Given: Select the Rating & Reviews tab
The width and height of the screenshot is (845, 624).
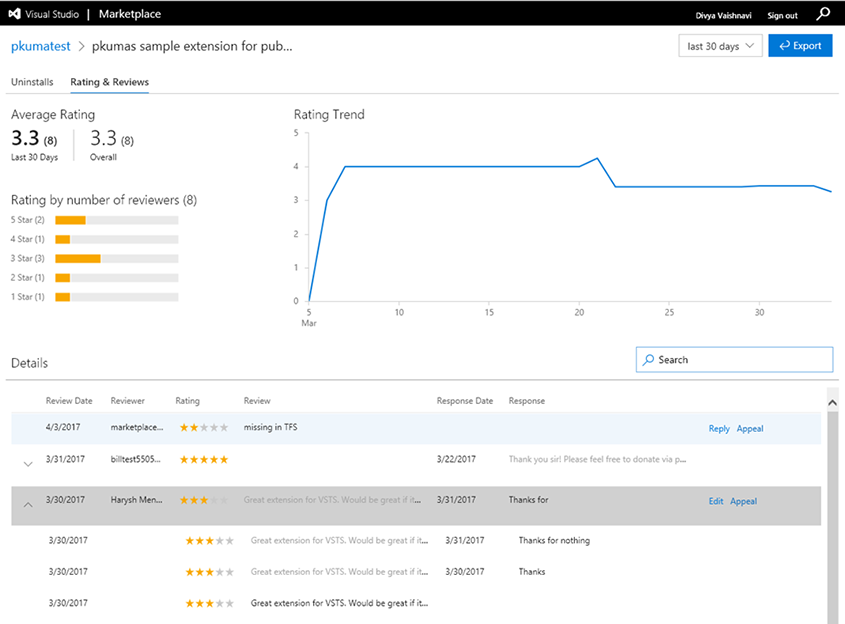Looking at the screenshot, I should [x=109, y=82].
